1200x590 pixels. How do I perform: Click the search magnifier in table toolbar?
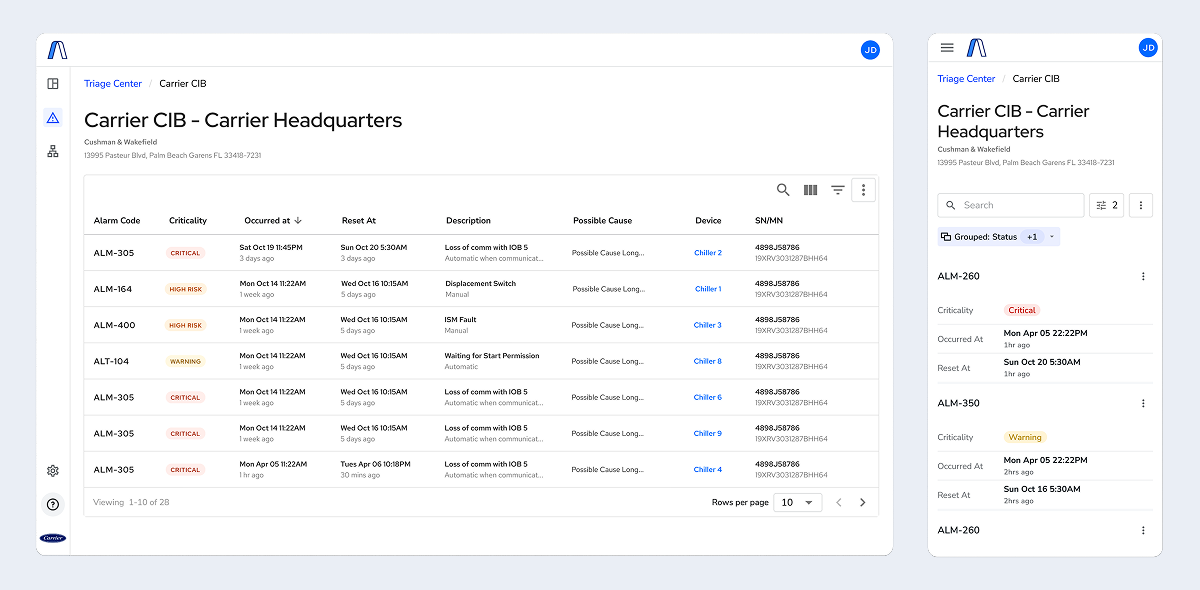(783, 190)
